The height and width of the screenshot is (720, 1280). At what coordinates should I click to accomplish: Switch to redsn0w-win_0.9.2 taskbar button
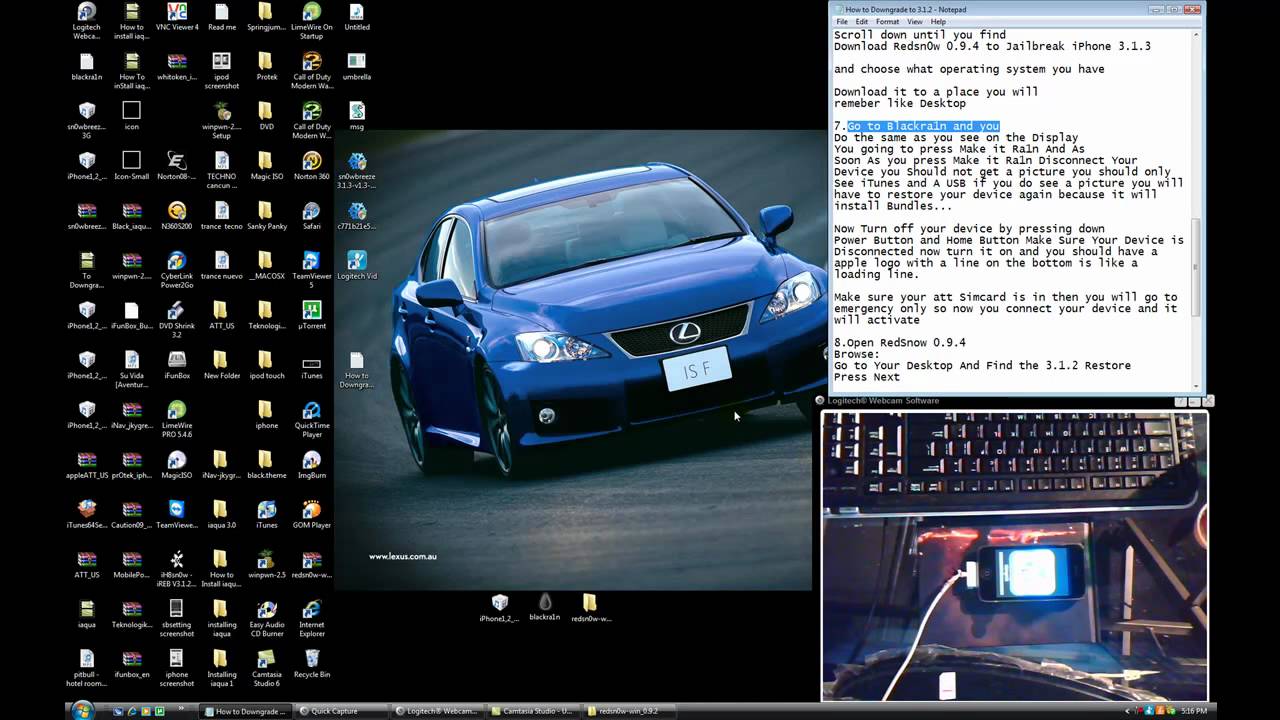[630, 711]
